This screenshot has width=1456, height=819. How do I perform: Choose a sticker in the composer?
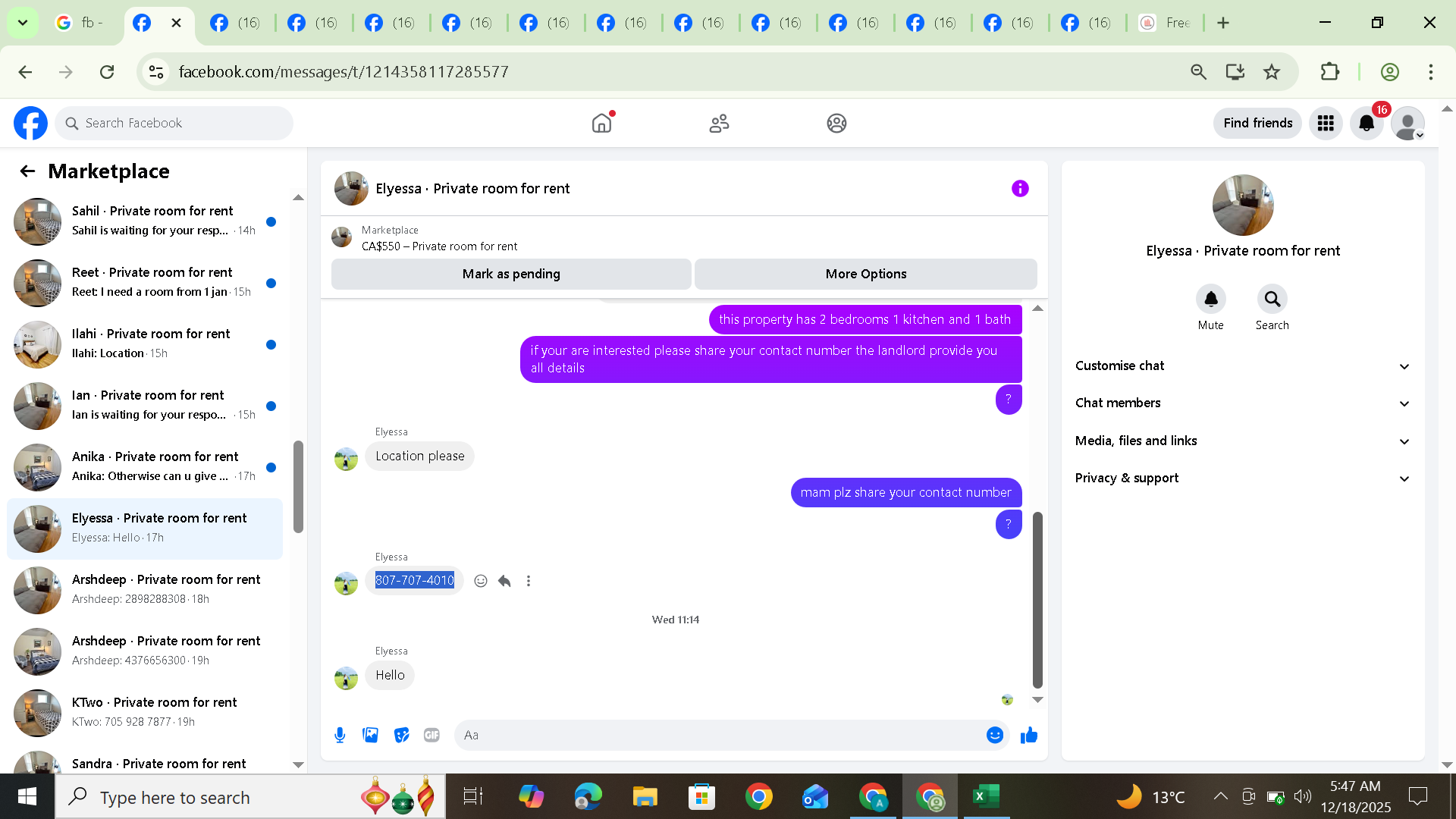tap(401, 735)
